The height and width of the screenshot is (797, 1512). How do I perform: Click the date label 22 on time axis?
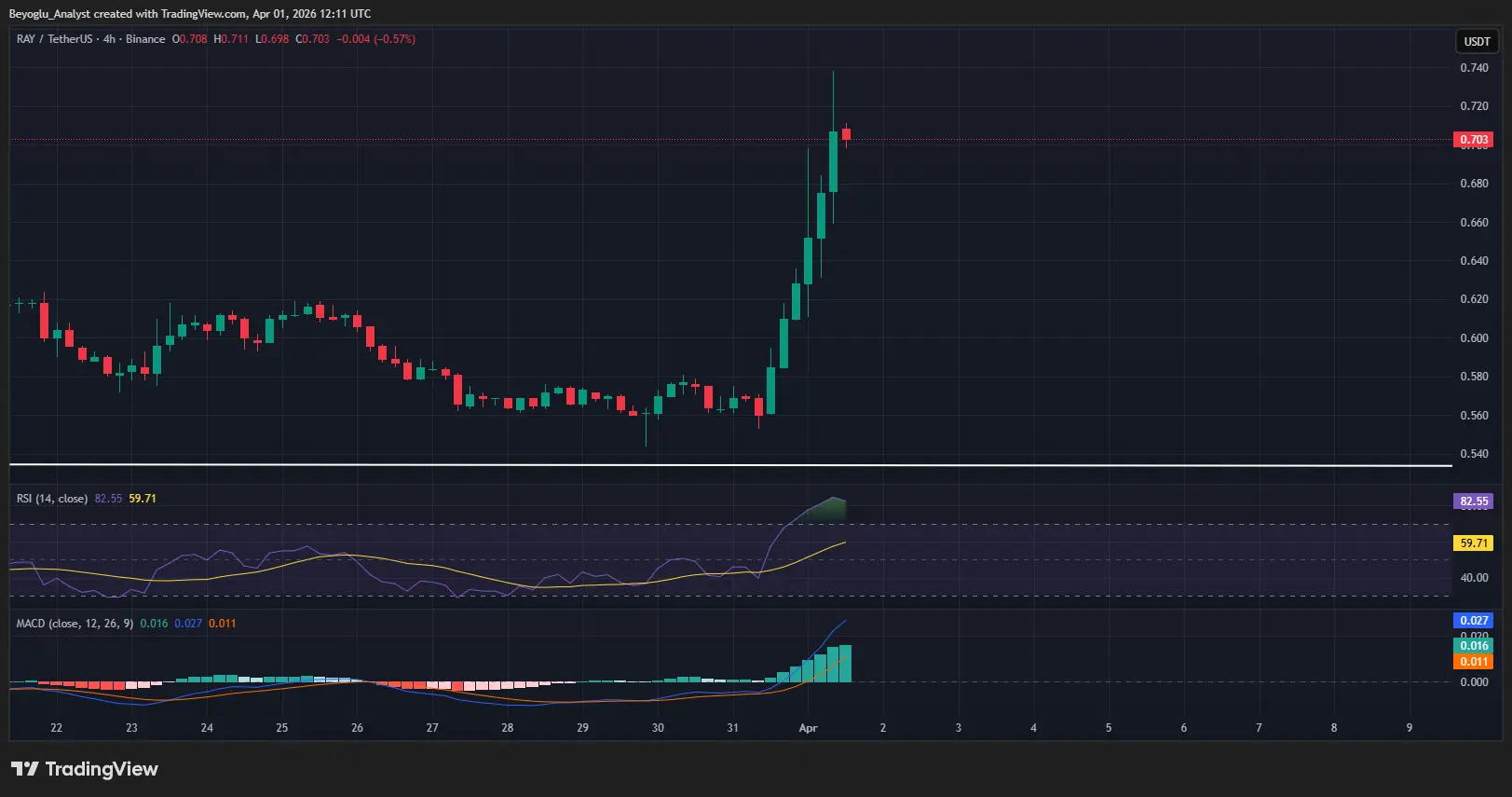coord(57,728)
